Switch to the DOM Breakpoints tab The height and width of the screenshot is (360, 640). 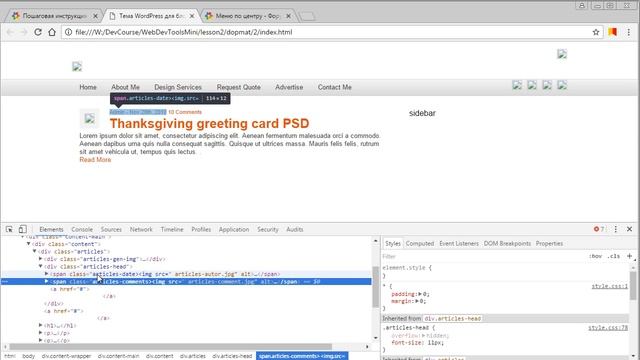[507, 243]
